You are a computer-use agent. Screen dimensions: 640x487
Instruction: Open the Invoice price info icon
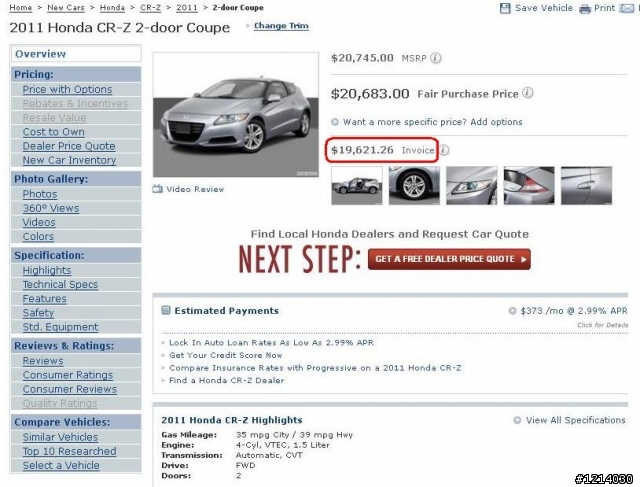click(x=444, y=150)
